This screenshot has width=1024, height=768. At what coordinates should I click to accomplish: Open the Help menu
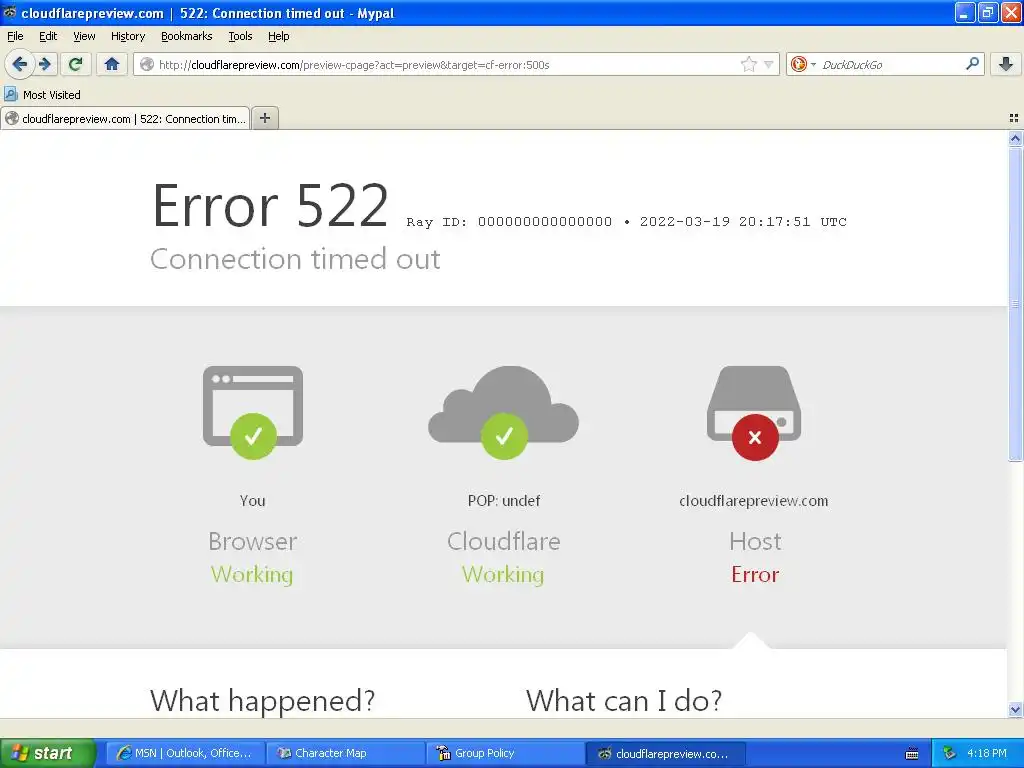(278, 37)
